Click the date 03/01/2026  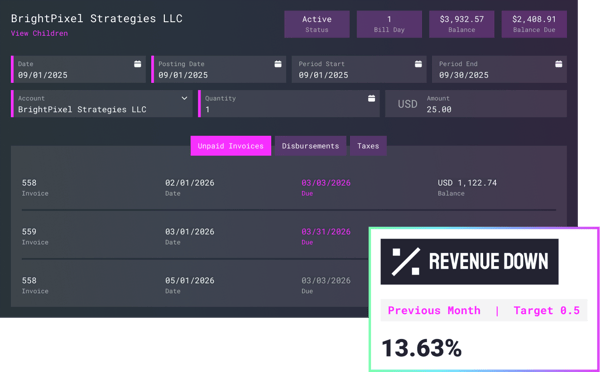[190, 232]
